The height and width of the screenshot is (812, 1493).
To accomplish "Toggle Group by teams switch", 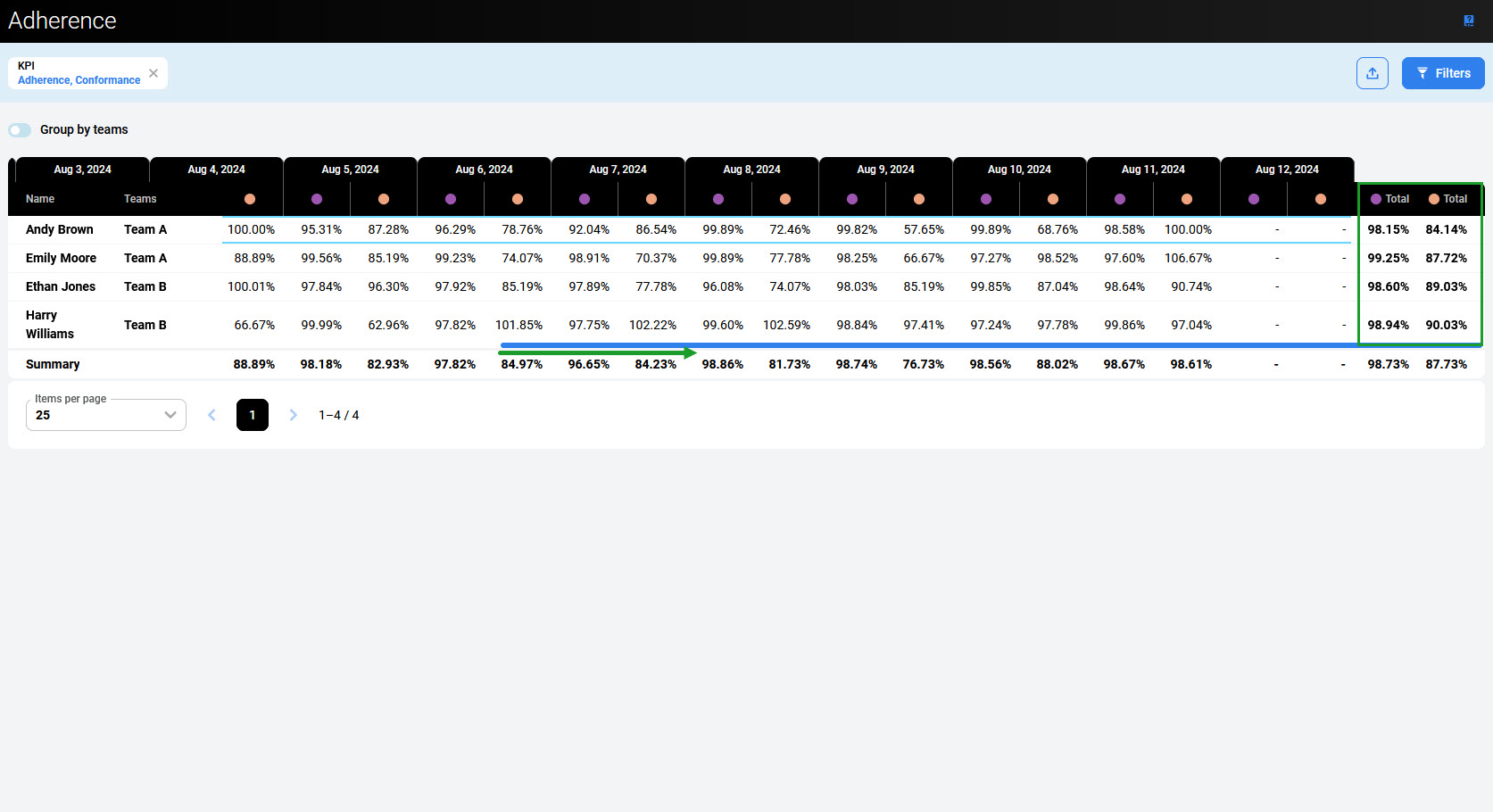I will [x=20, y=130].
